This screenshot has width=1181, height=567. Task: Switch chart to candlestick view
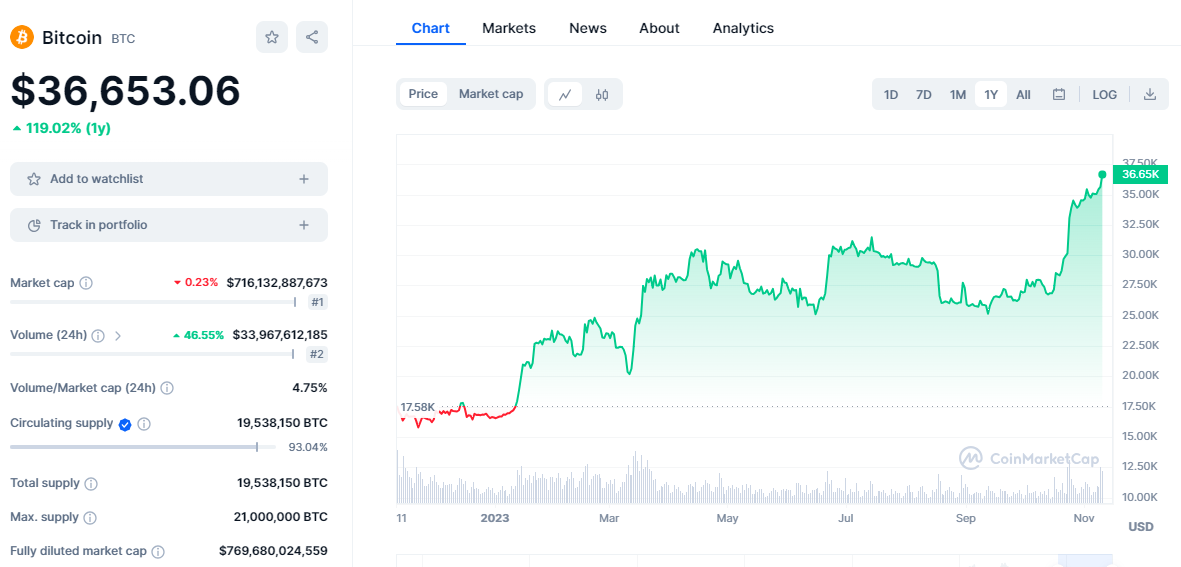click(x=601, y=94)
